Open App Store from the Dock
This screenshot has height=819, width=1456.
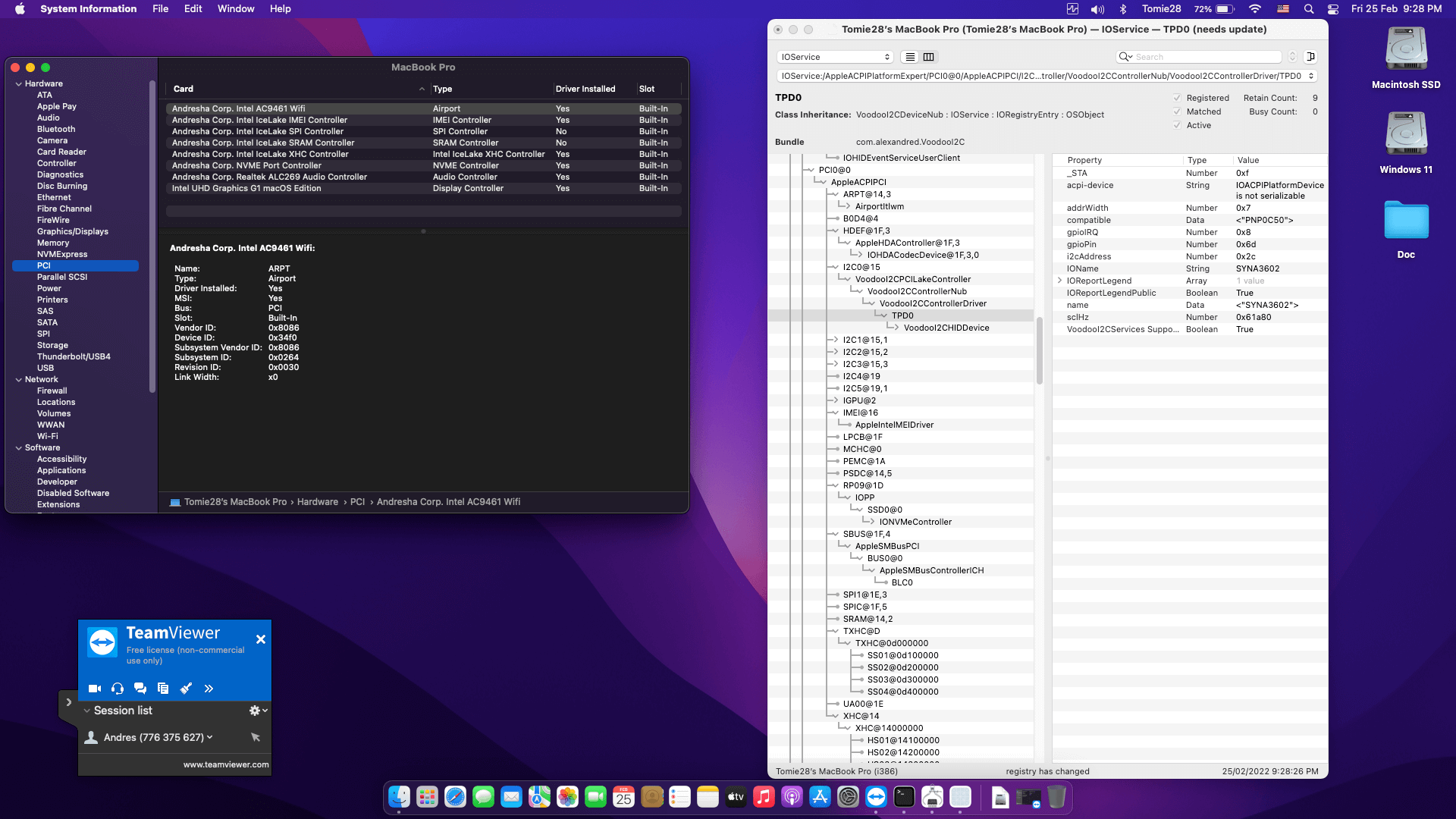coord(820,797)
